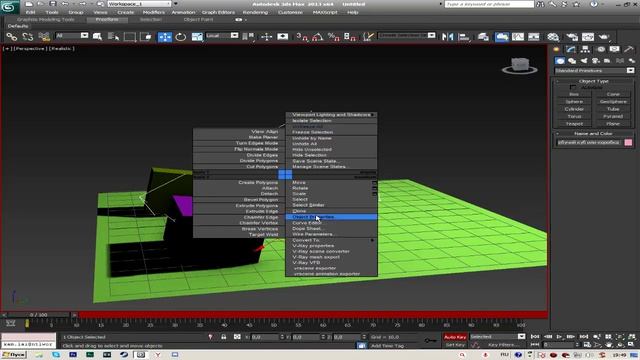Choose V-Ray properties in quad menu

tap(331, 246)
